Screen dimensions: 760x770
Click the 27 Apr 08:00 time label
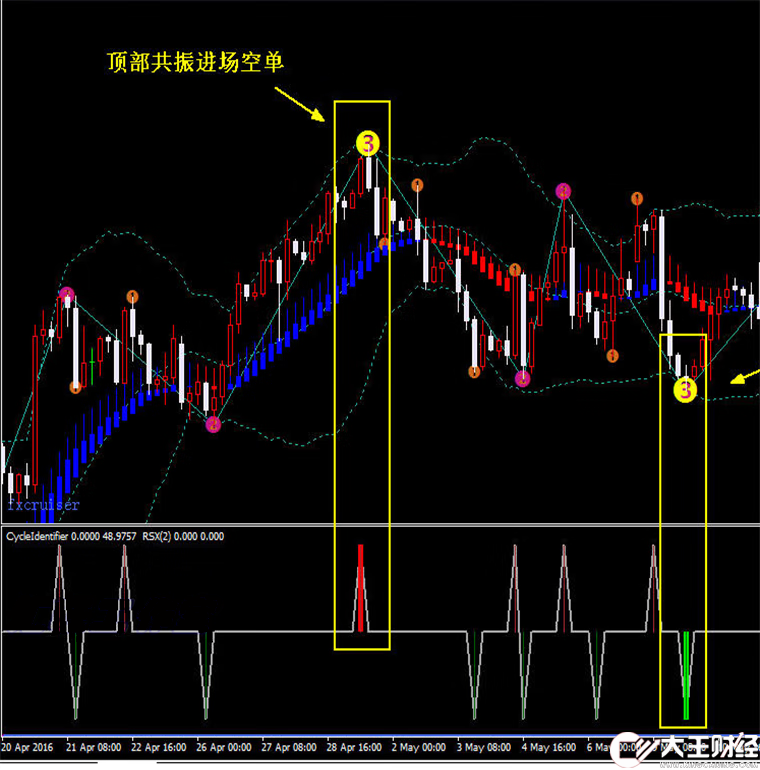coord(289,747)
